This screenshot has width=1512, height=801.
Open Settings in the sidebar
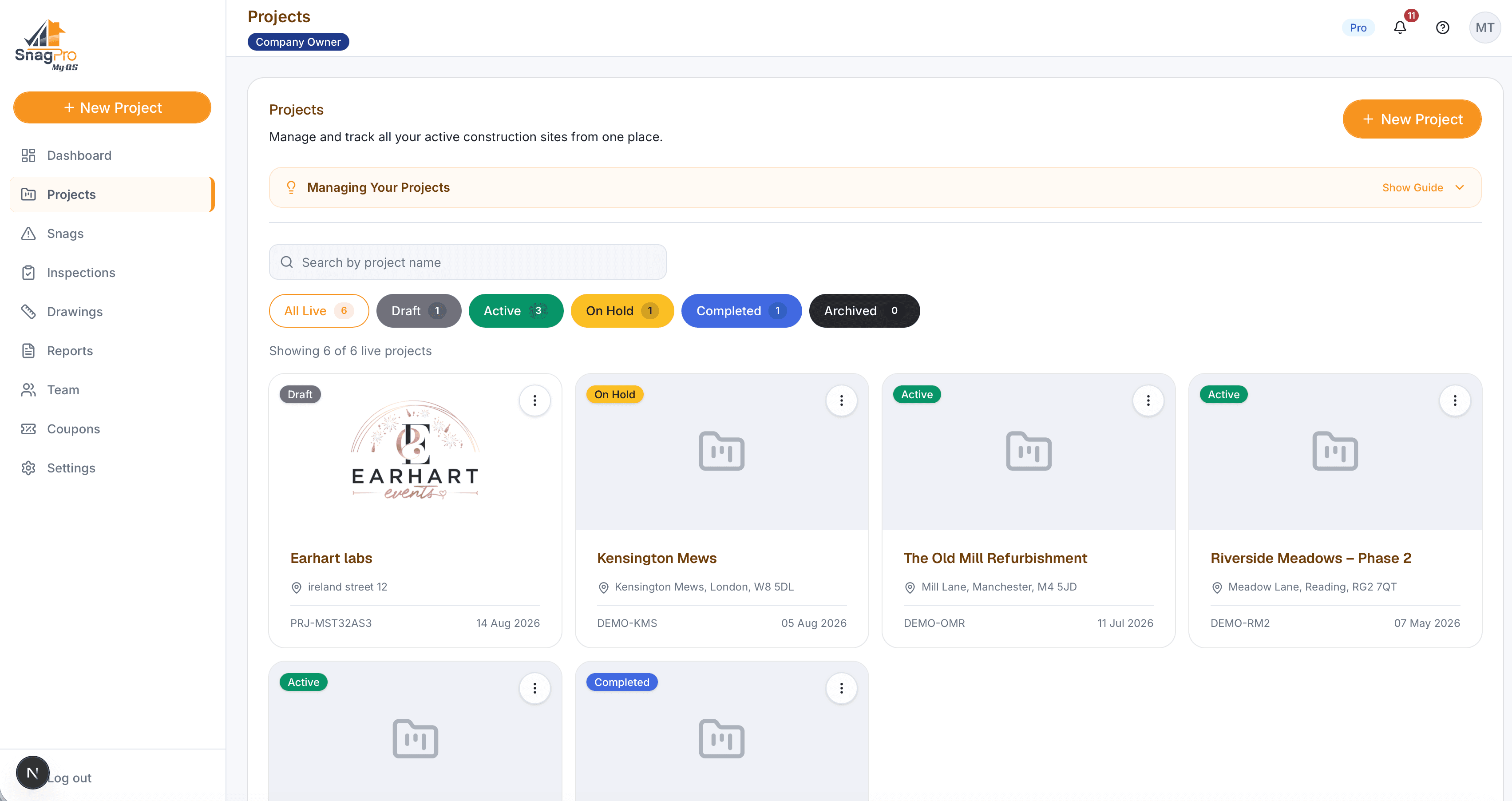point(112,468)
